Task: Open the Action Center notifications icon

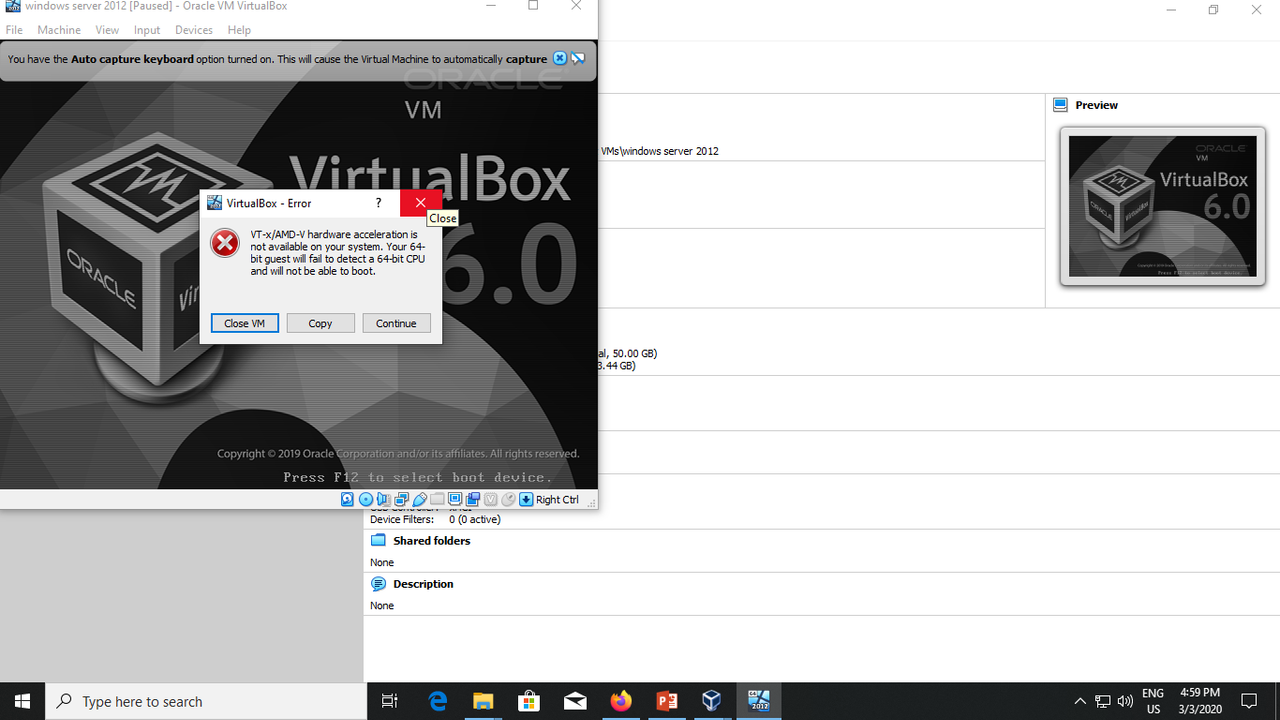Action: tap(1249, 701)
